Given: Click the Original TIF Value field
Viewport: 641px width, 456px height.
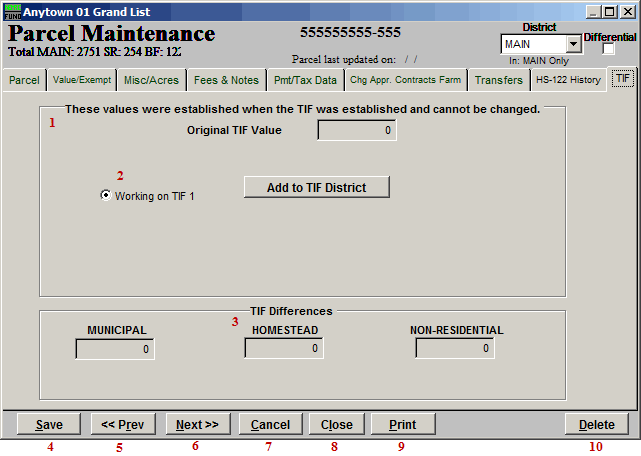Looking at the screenshot, I should pos(357,131).
